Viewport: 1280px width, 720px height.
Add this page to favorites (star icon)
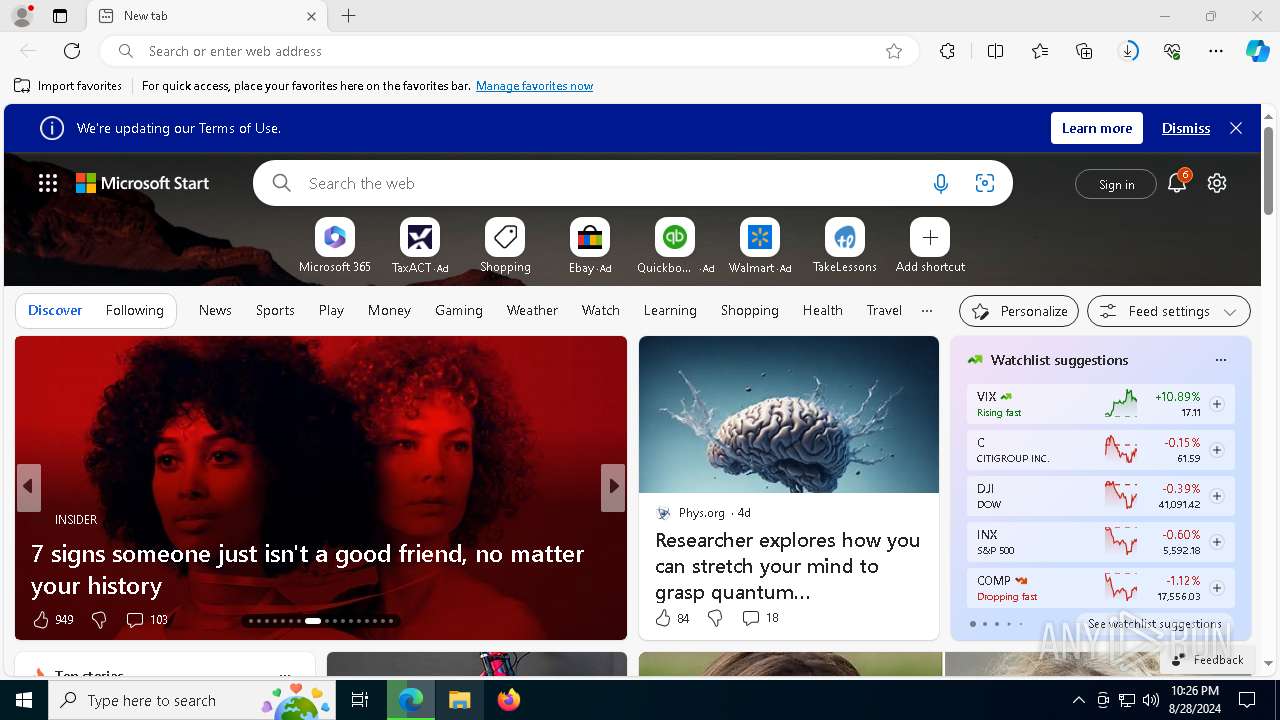coord(894,51)
